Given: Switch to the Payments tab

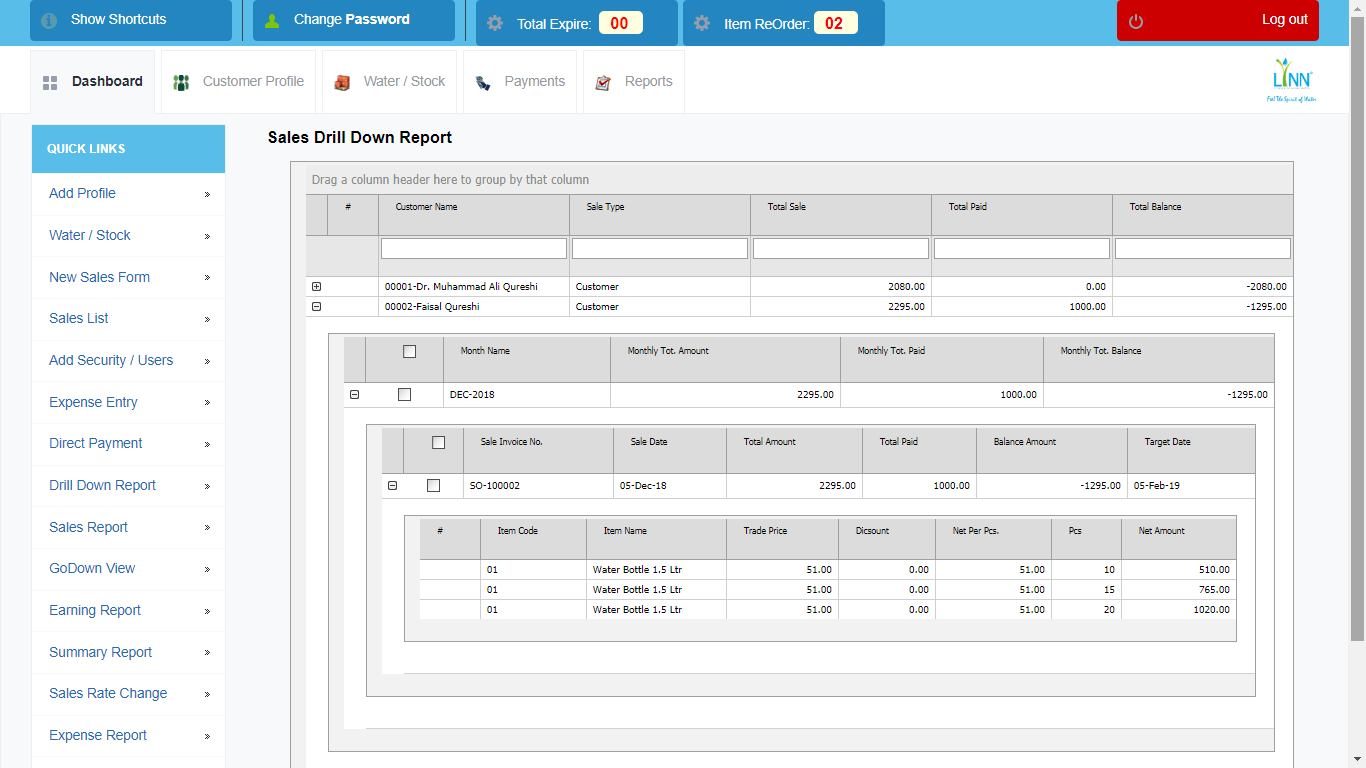Looking at the screenshot, I should [521, 82].
